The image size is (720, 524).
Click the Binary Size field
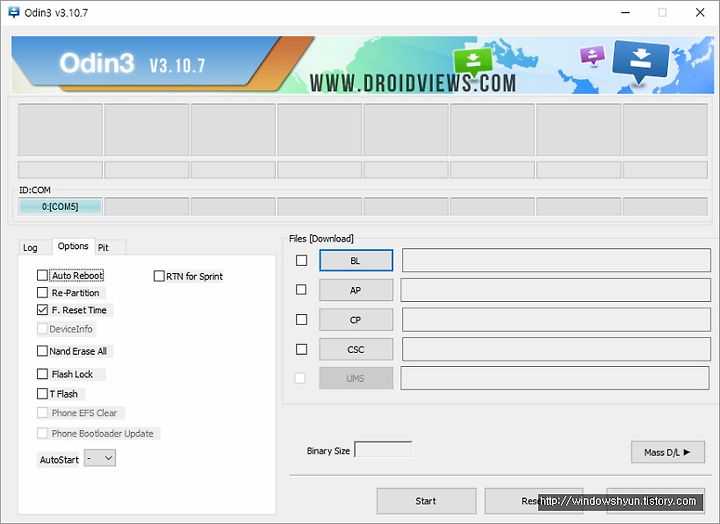[x=383, y=450]
